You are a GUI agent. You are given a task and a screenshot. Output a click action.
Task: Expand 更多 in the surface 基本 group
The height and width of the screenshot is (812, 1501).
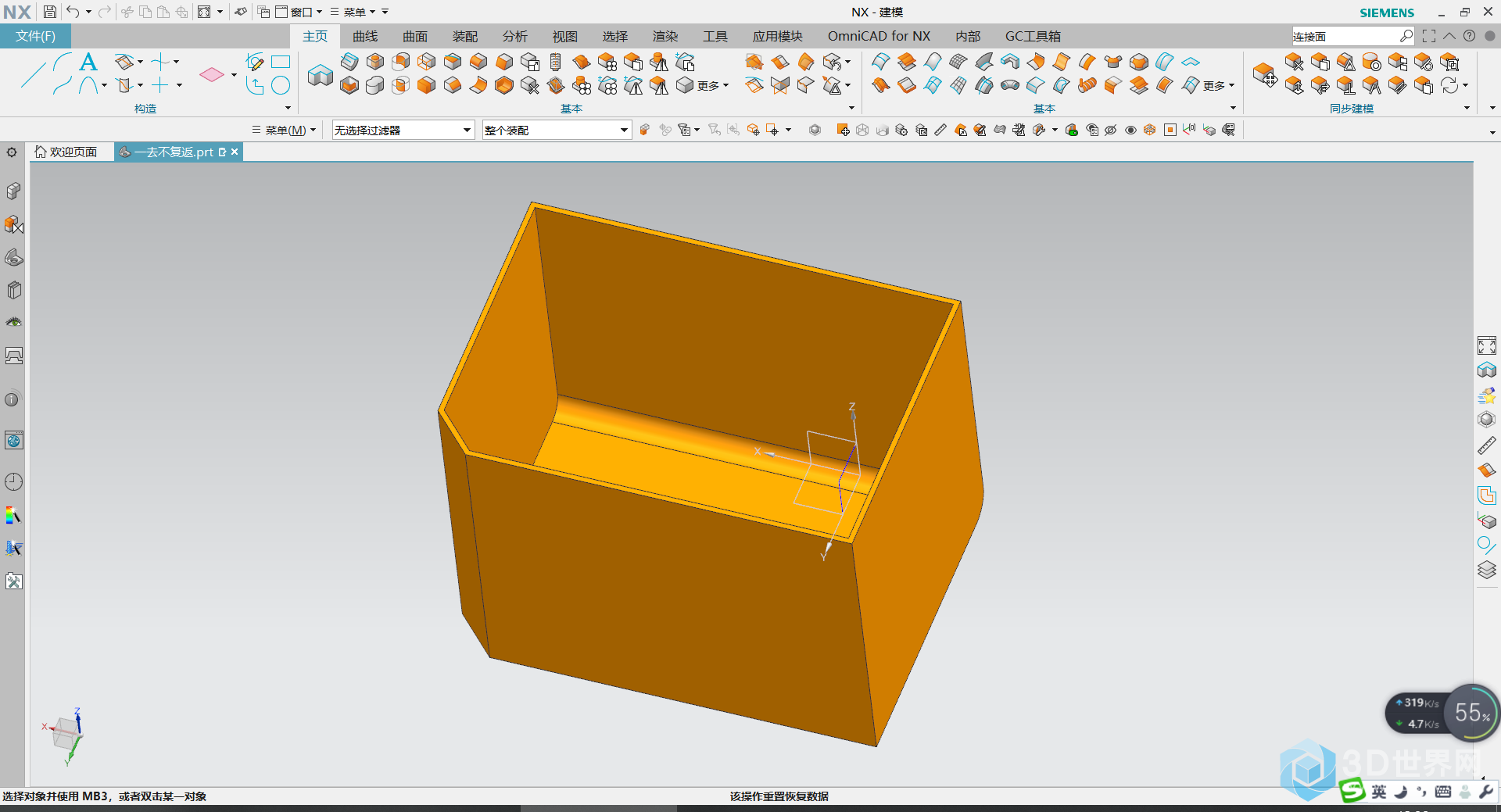coord(1219,85)
